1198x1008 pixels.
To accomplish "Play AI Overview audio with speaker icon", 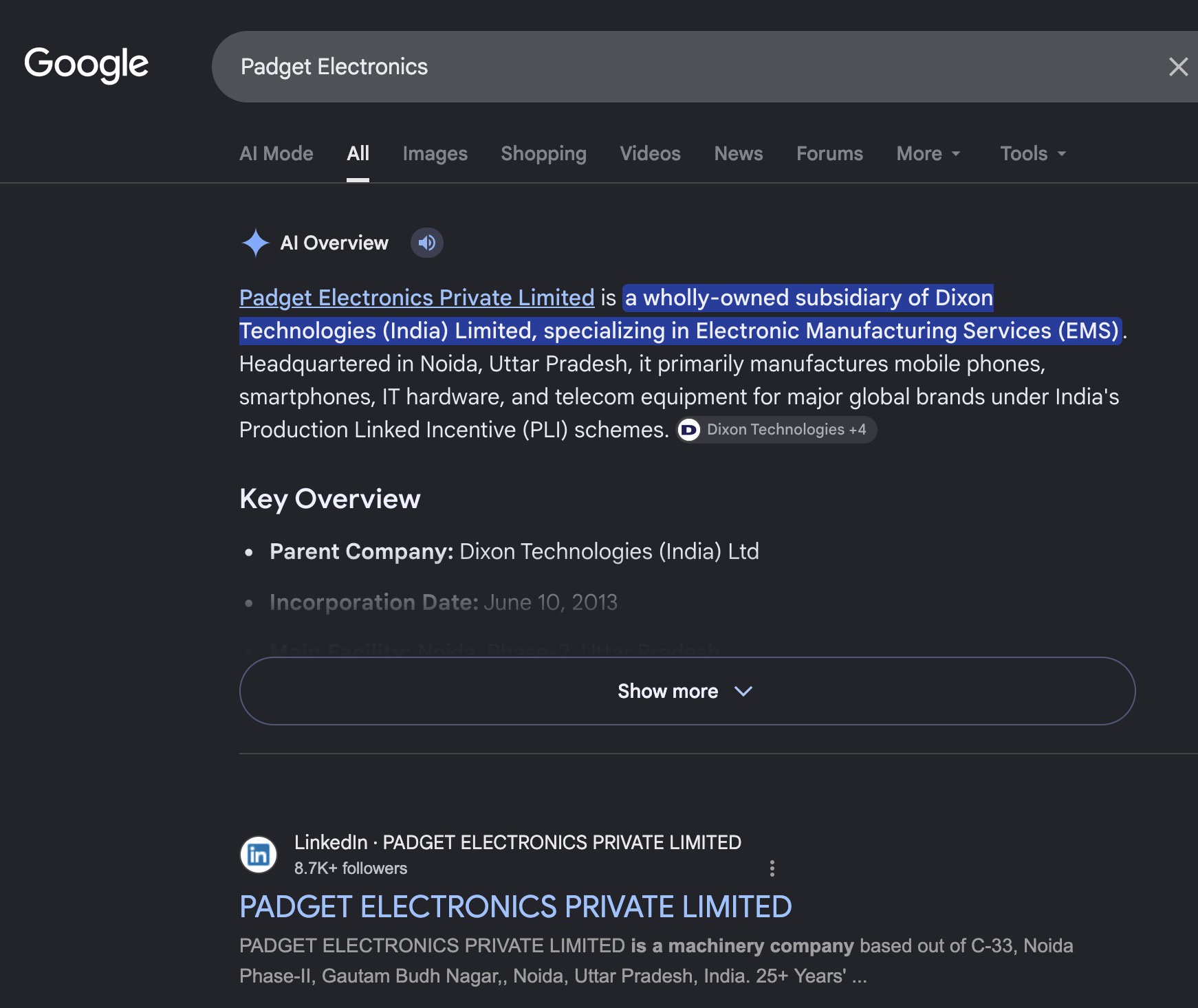I will [x=427, y=243].
